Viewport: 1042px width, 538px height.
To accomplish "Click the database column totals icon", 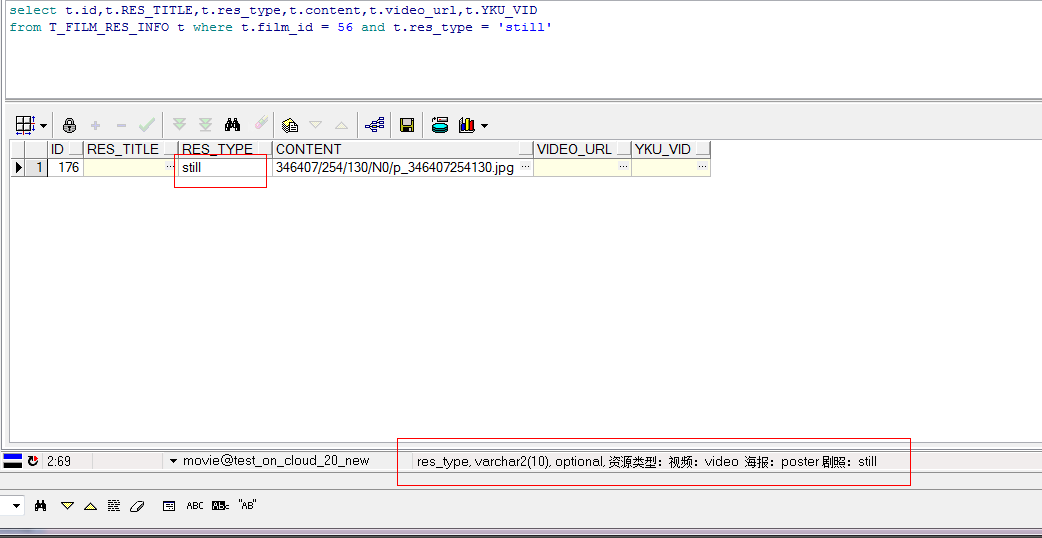I will coord(440,124).
